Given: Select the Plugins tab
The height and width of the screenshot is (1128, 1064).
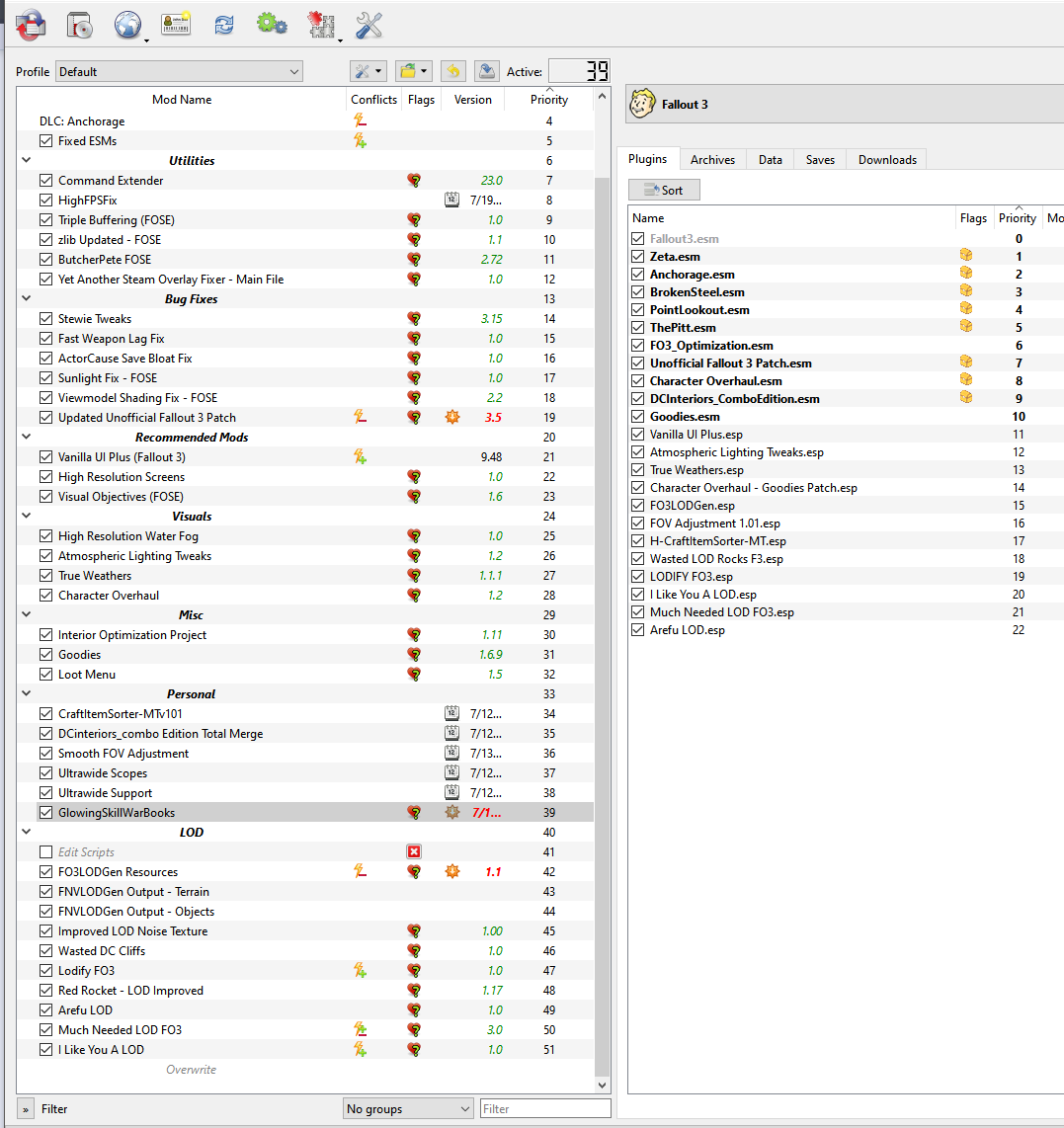Looking at the screenshot, I should click(x=647, y=159).
